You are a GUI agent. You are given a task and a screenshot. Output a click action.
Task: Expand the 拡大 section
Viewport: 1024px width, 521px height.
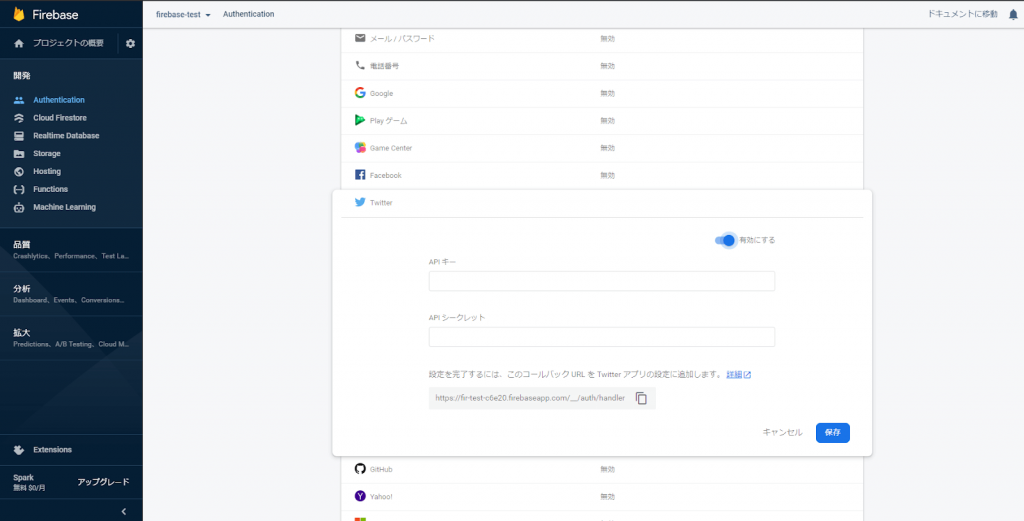click(x=71, y=338)
